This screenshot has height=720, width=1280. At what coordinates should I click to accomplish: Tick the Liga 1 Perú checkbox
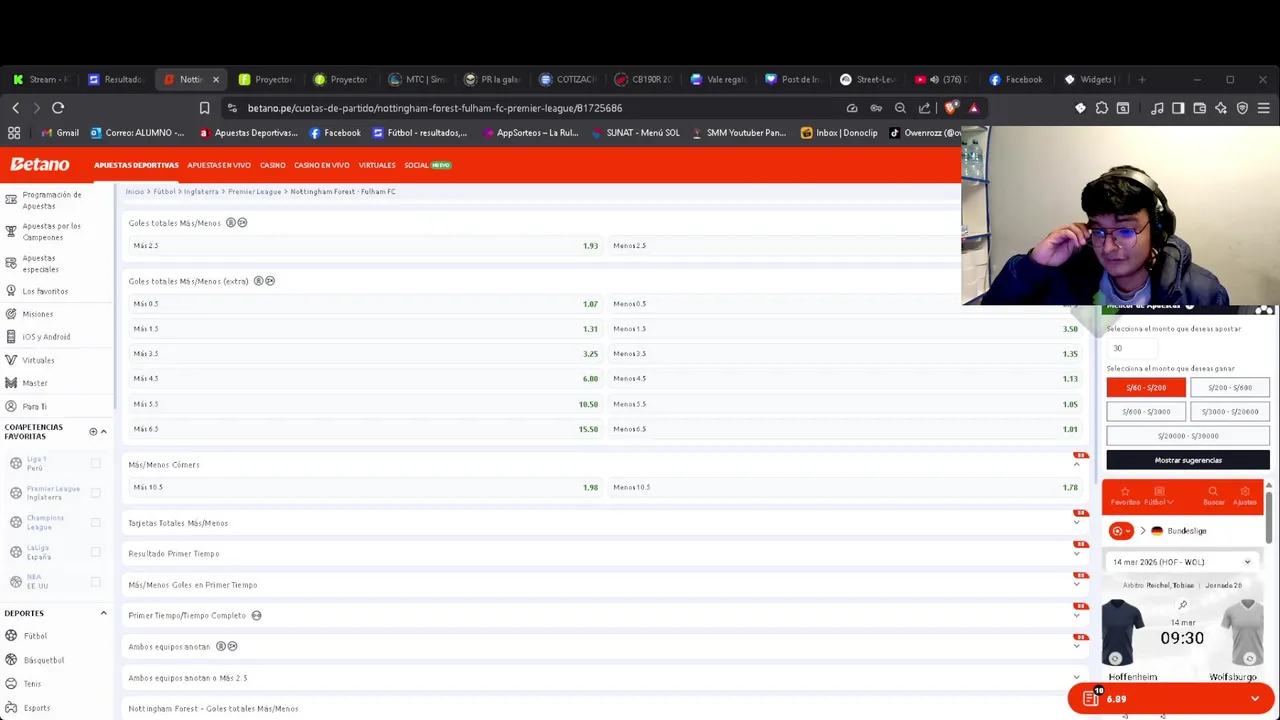tap(96, 463)
